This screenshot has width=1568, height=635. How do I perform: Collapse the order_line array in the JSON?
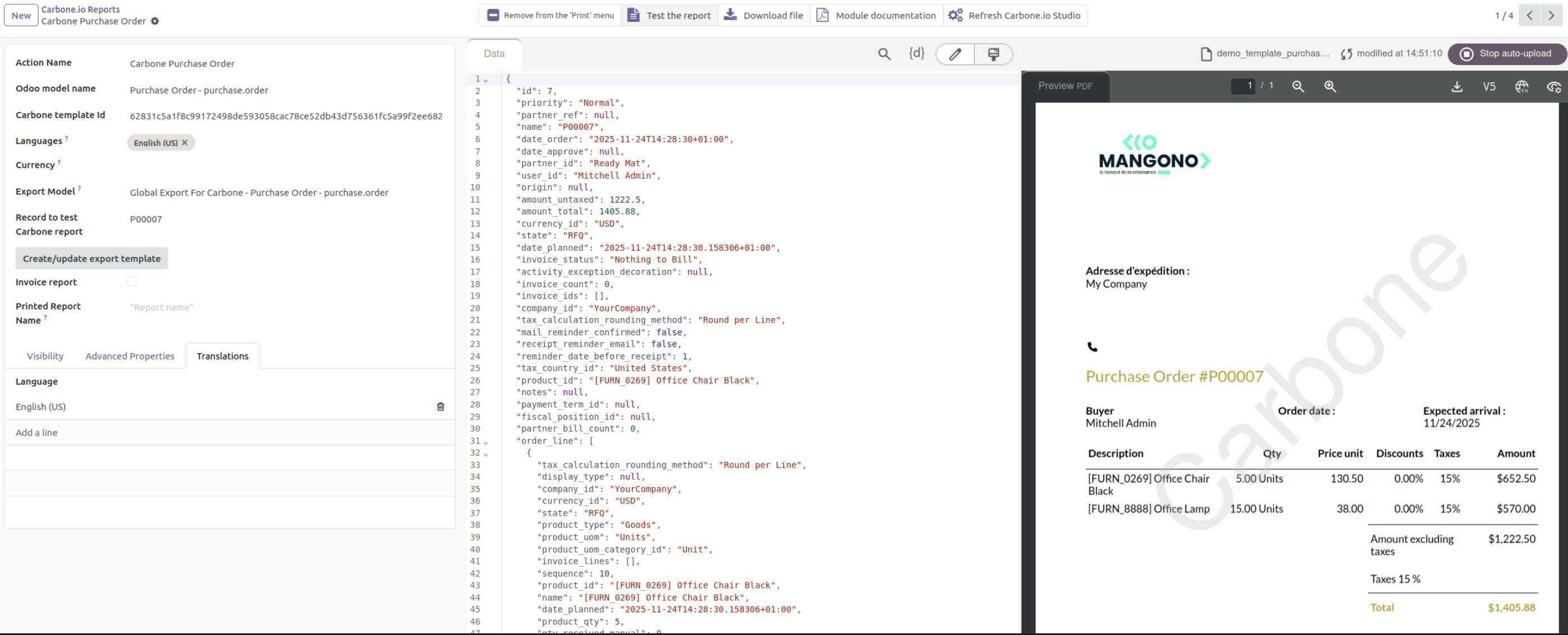click(x=485, y=442)
